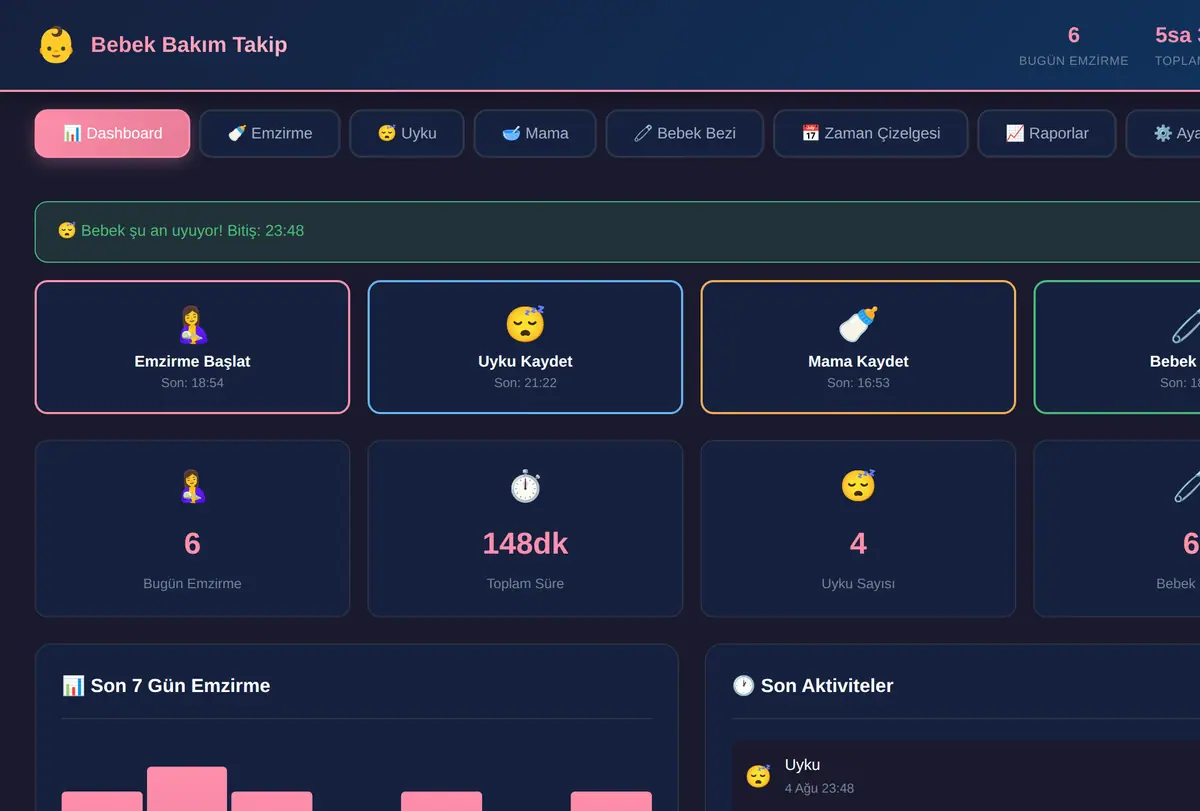Click the 'Bebek şu an uyuyor! Bitiş: 23:48' message

point(192,231)
